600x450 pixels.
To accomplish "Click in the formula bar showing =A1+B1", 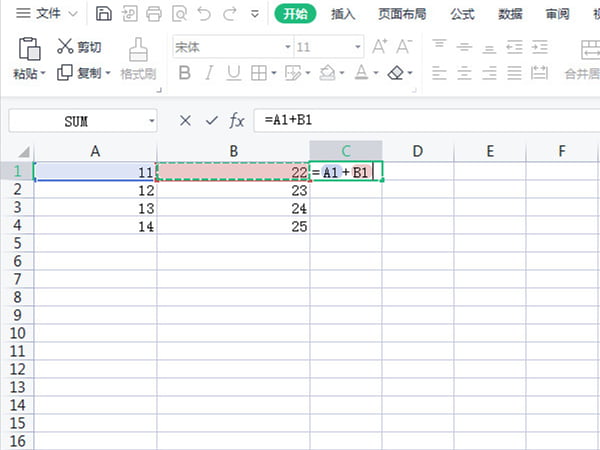I will (420, 120).
